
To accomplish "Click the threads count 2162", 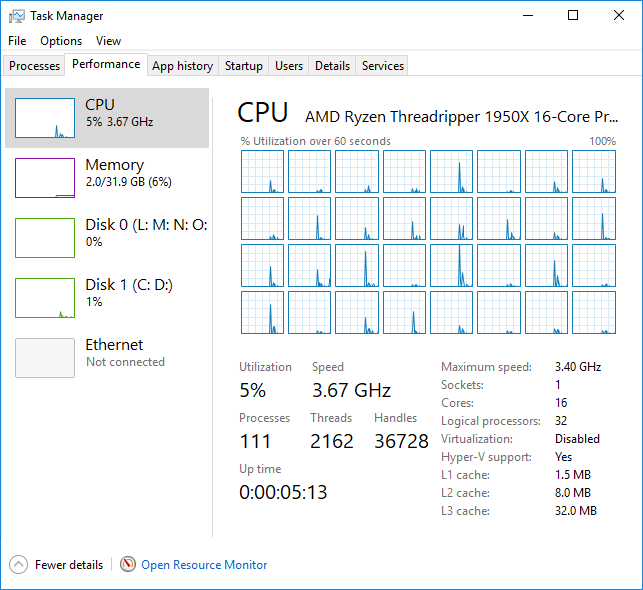I will (x=332, y=441).
